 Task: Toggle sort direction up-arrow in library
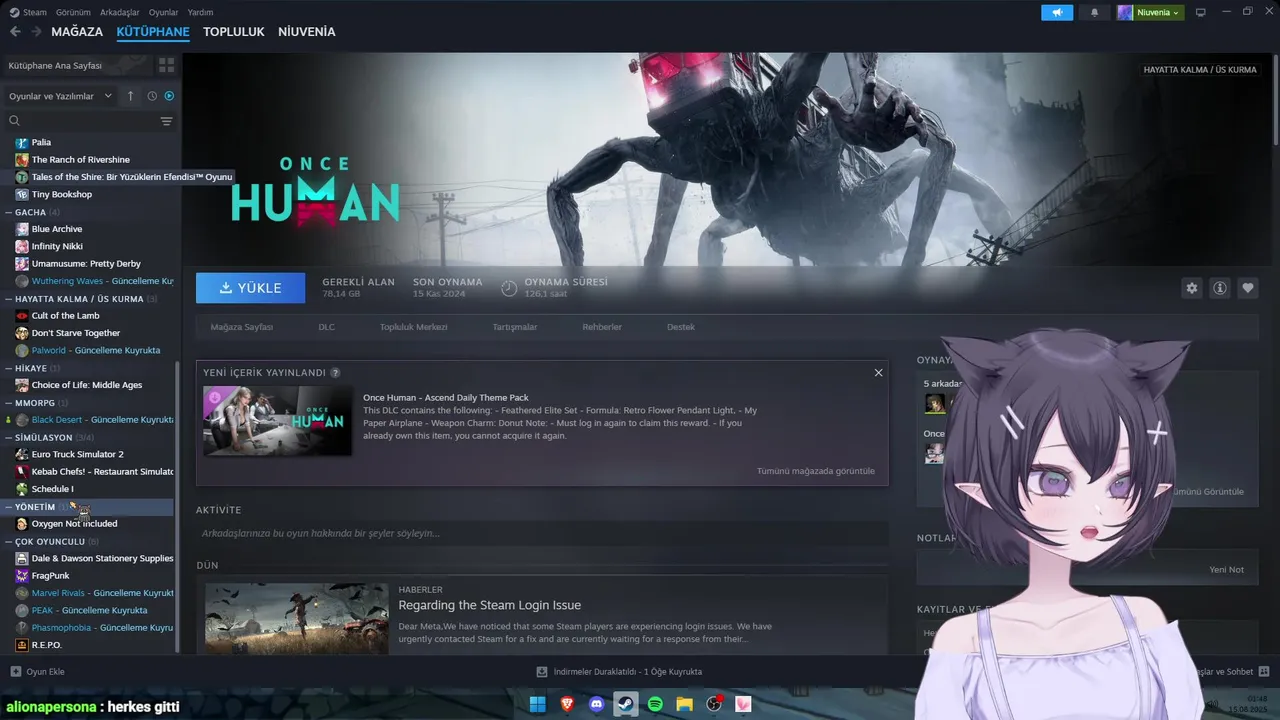pos(130,96)
